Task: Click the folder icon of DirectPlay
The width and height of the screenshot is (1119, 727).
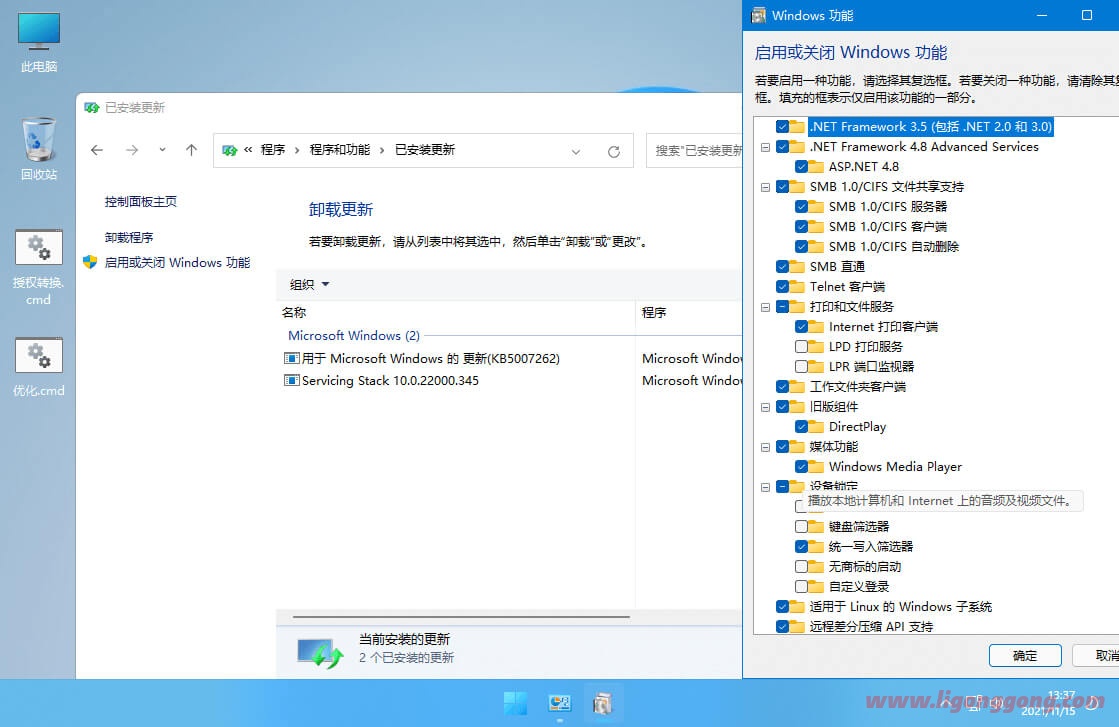Action: click(816, 427)
